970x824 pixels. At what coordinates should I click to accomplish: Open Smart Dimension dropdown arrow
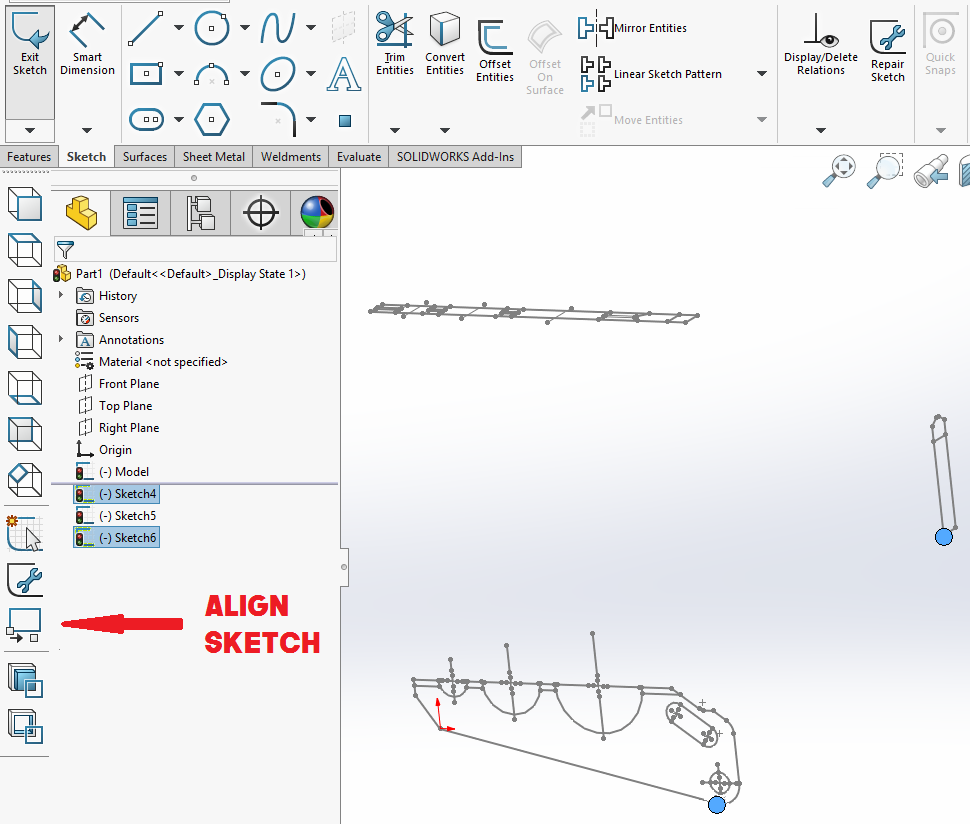[87, 131]
